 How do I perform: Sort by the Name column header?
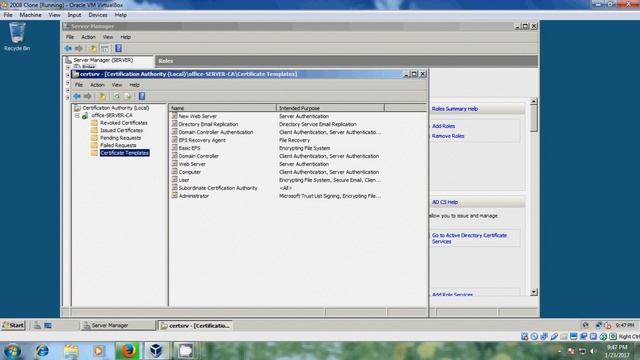tap(222, 108)
